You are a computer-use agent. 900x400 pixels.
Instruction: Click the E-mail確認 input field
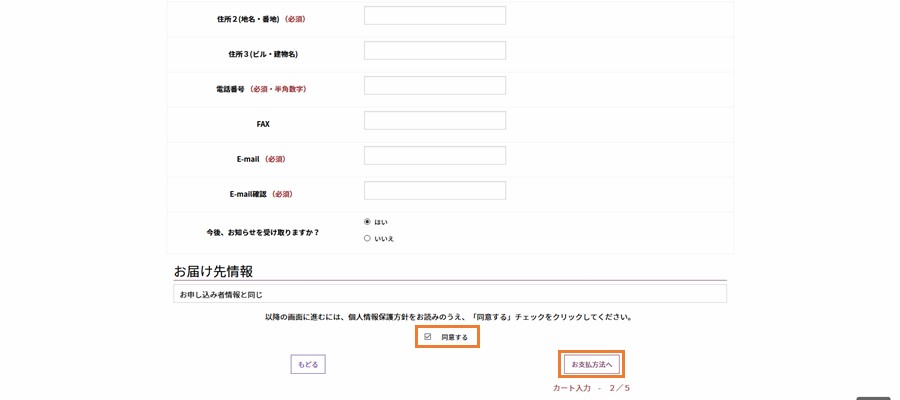click(435, 191)
